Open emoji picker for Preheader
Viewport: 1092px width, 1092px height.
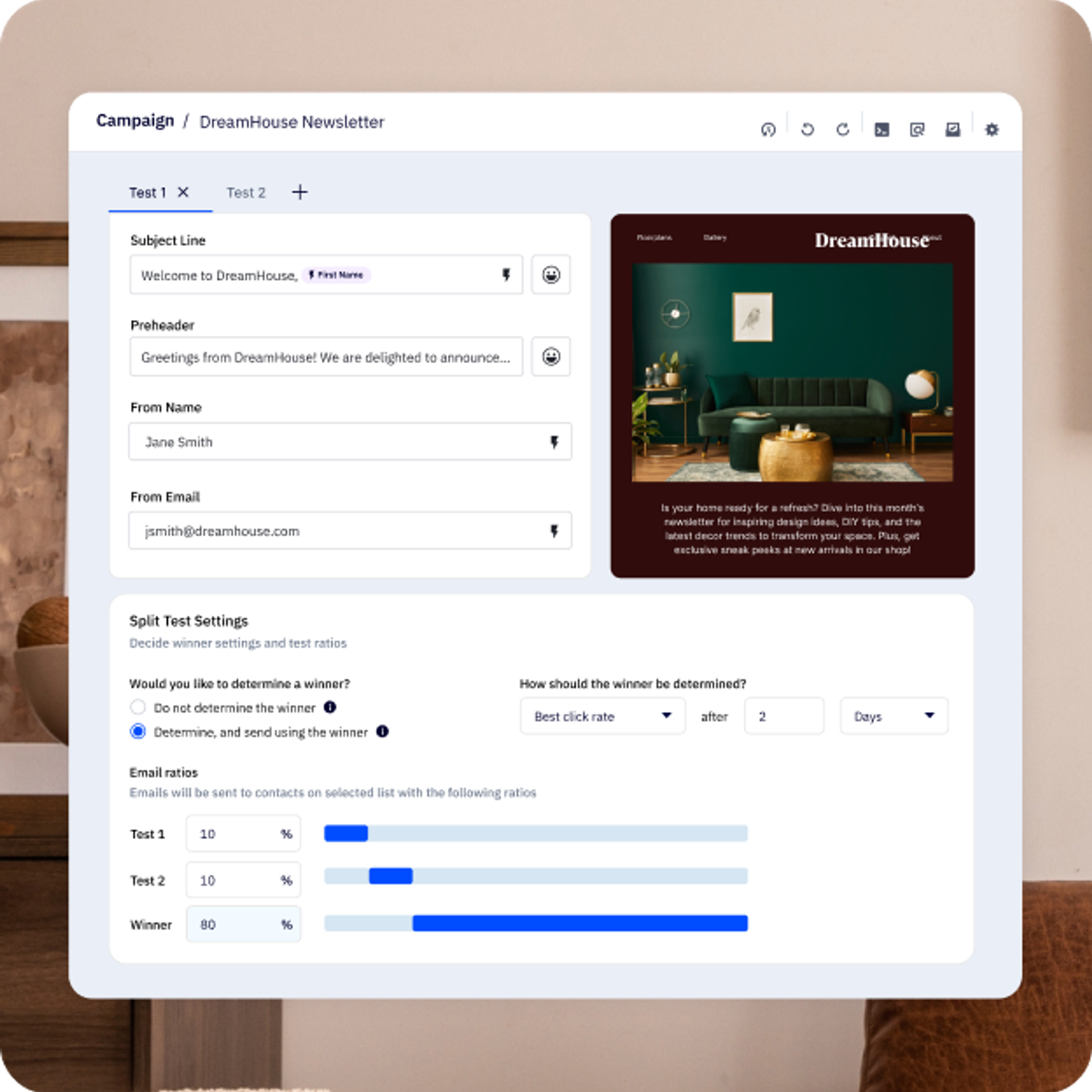(551, 357)
